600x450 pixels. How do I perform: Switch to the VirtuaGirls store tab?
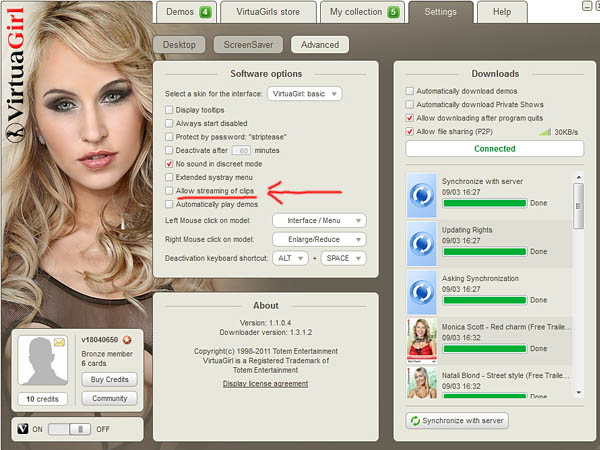click(268, 12)
